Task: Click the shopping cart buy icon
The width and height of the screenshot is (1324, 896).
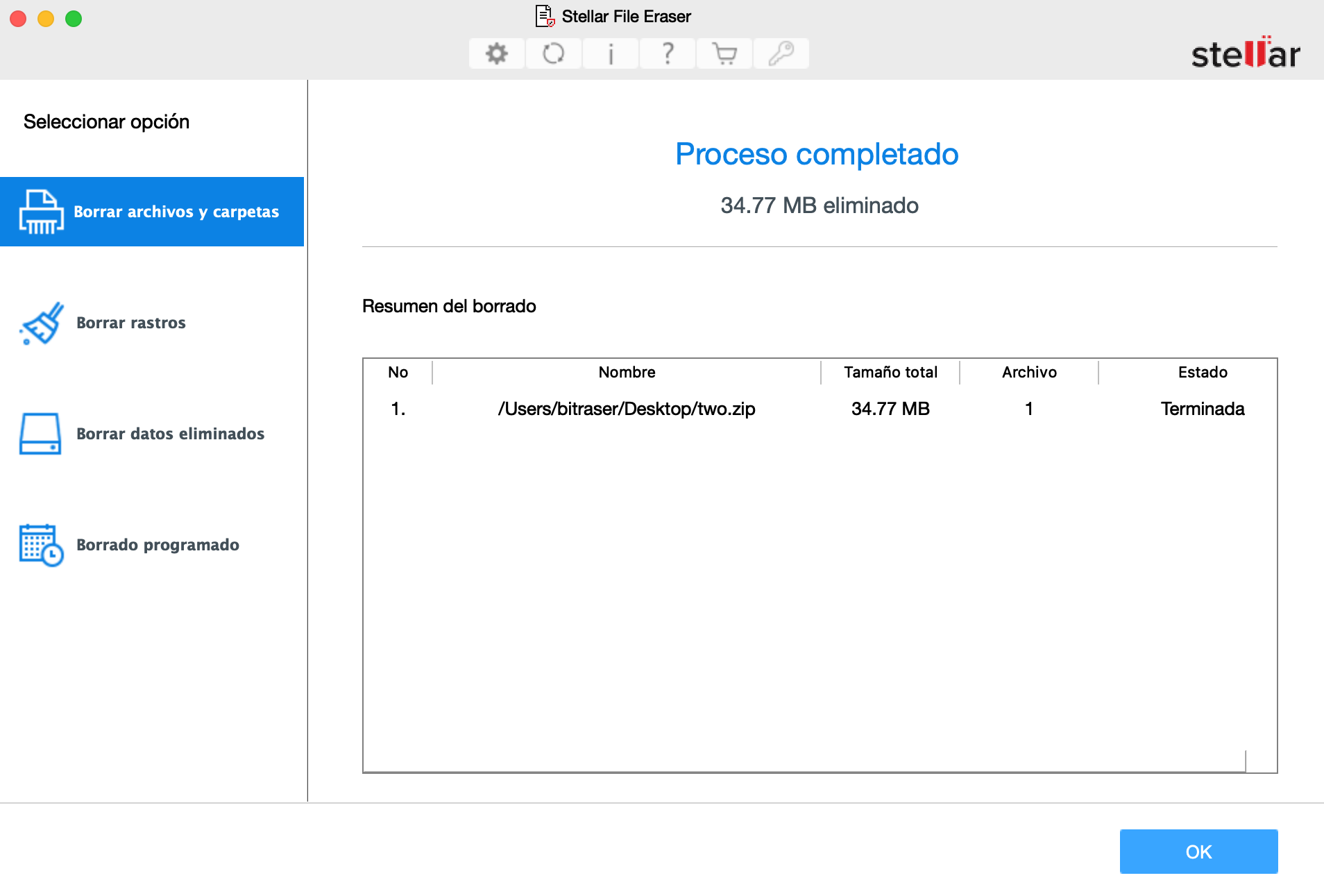Action: click(x=724, y=53)
